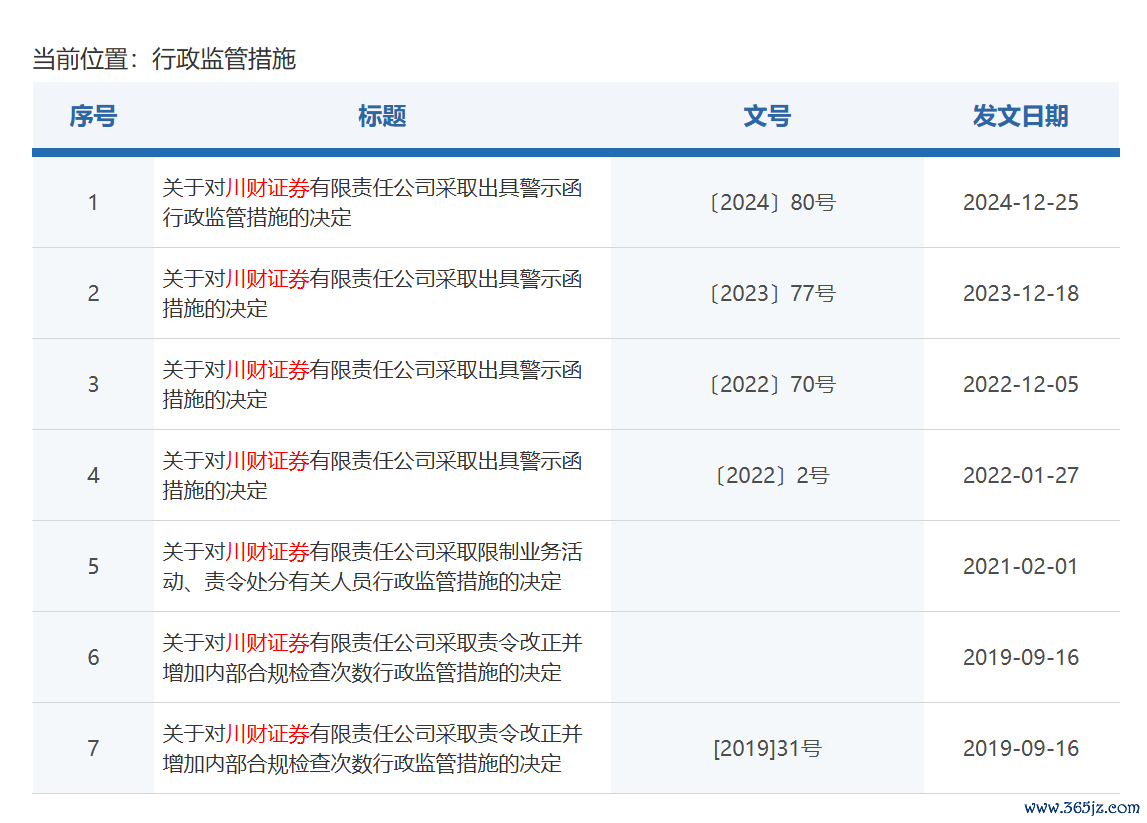
Task: Open the 2022-01-27 川财证券 warning letter decision
Action: (372, 476)
